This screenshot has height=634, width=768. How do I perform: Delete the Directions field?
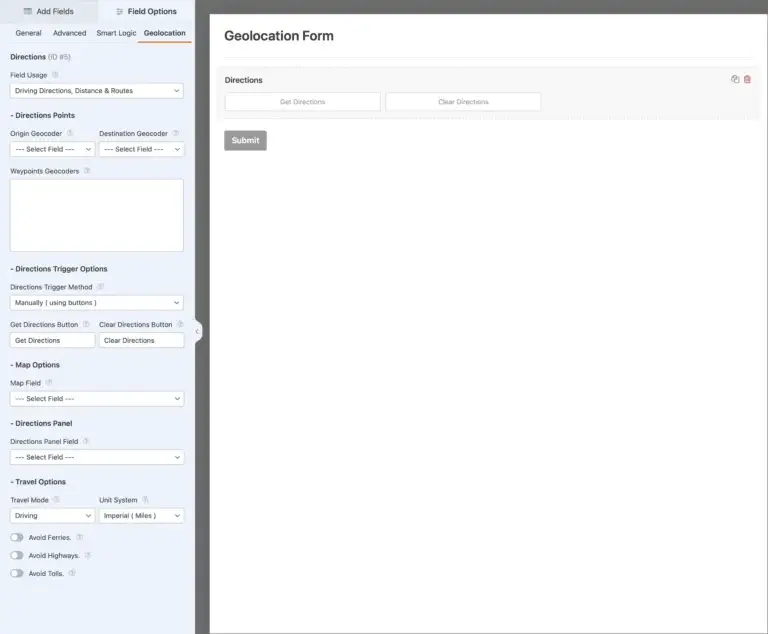click(747, 79)
